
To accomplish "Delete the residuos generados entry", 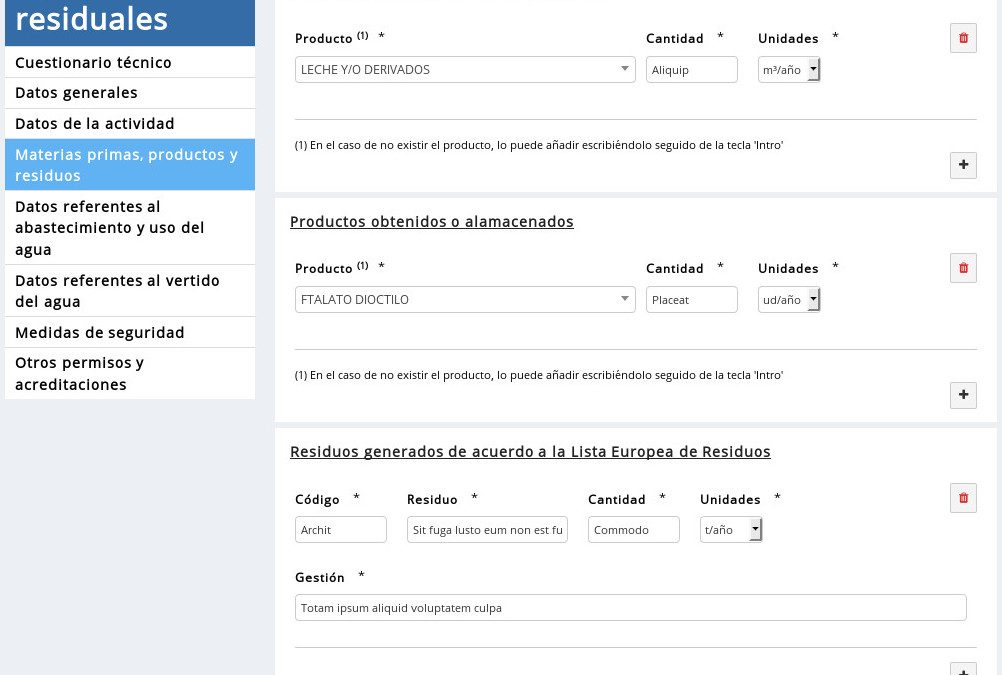I will pyautogui.click(x=962, y=498).
